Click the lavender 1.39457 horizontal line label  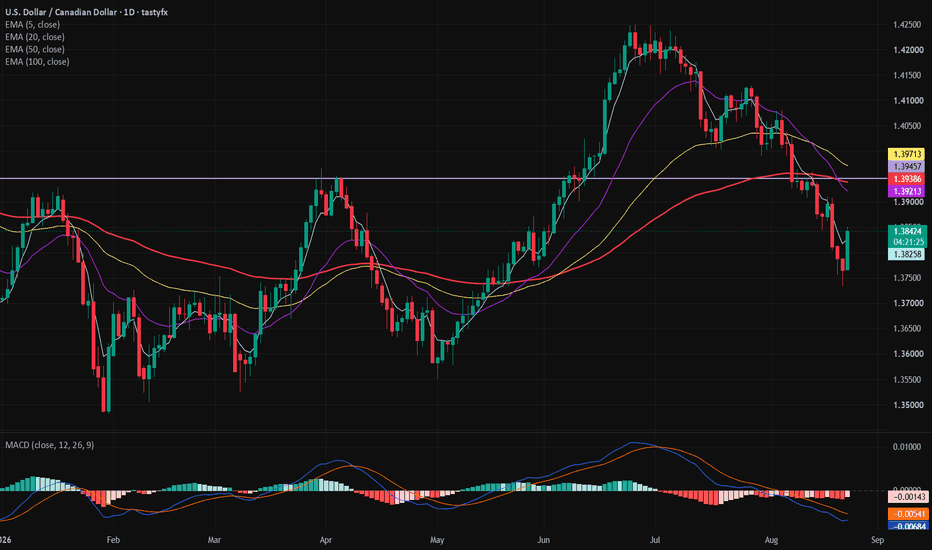906,166
